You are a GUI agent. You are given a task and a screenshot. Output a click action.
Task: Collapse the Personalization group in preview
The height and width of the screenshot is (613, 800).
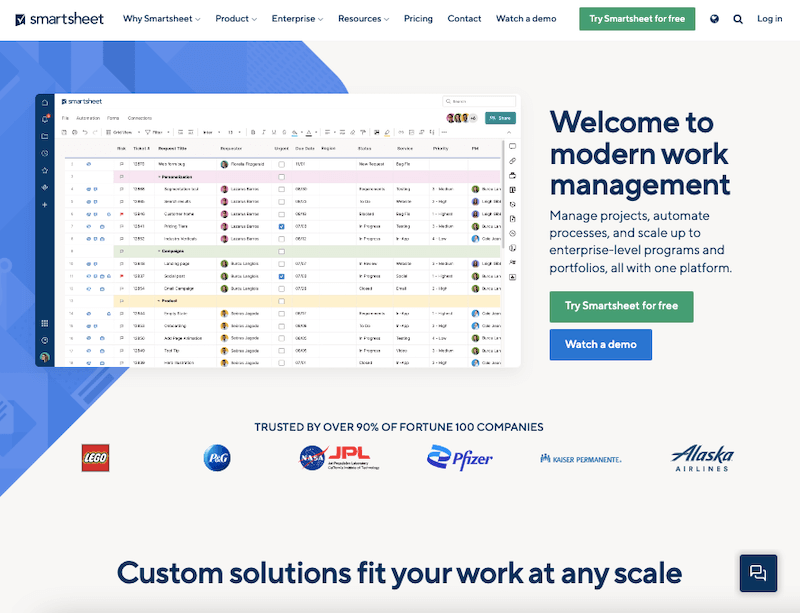tap(159, 177)
